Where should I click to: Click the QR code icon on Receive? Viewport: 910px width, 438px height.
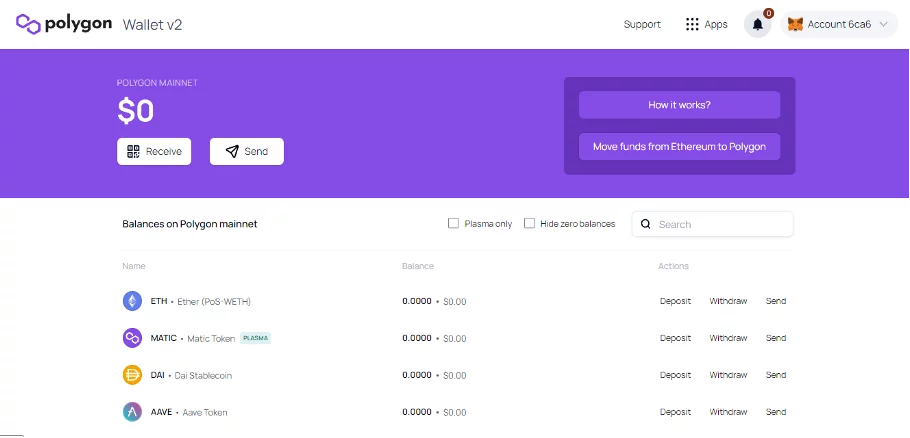coord(133,151)
